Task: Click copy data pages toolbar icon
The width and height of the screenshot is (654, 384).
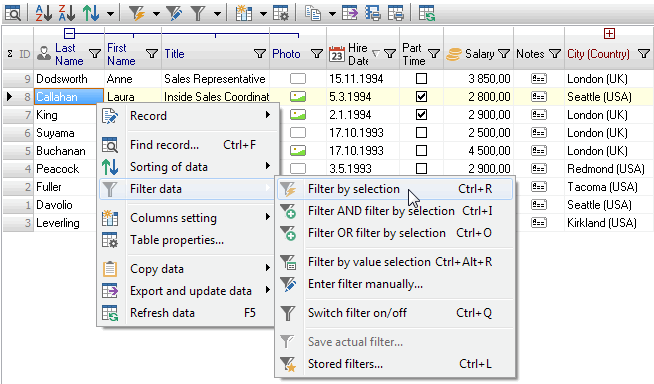Action: pos(313,13)
